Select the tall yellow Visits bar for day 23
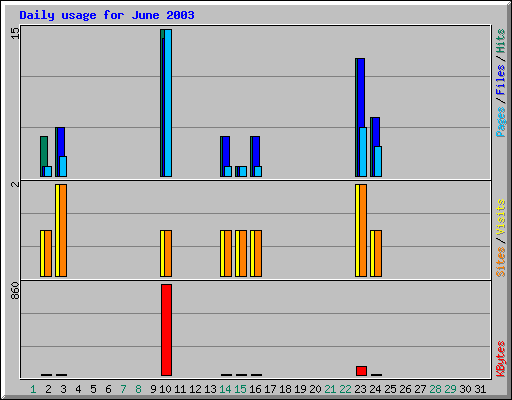 [357, 230]
